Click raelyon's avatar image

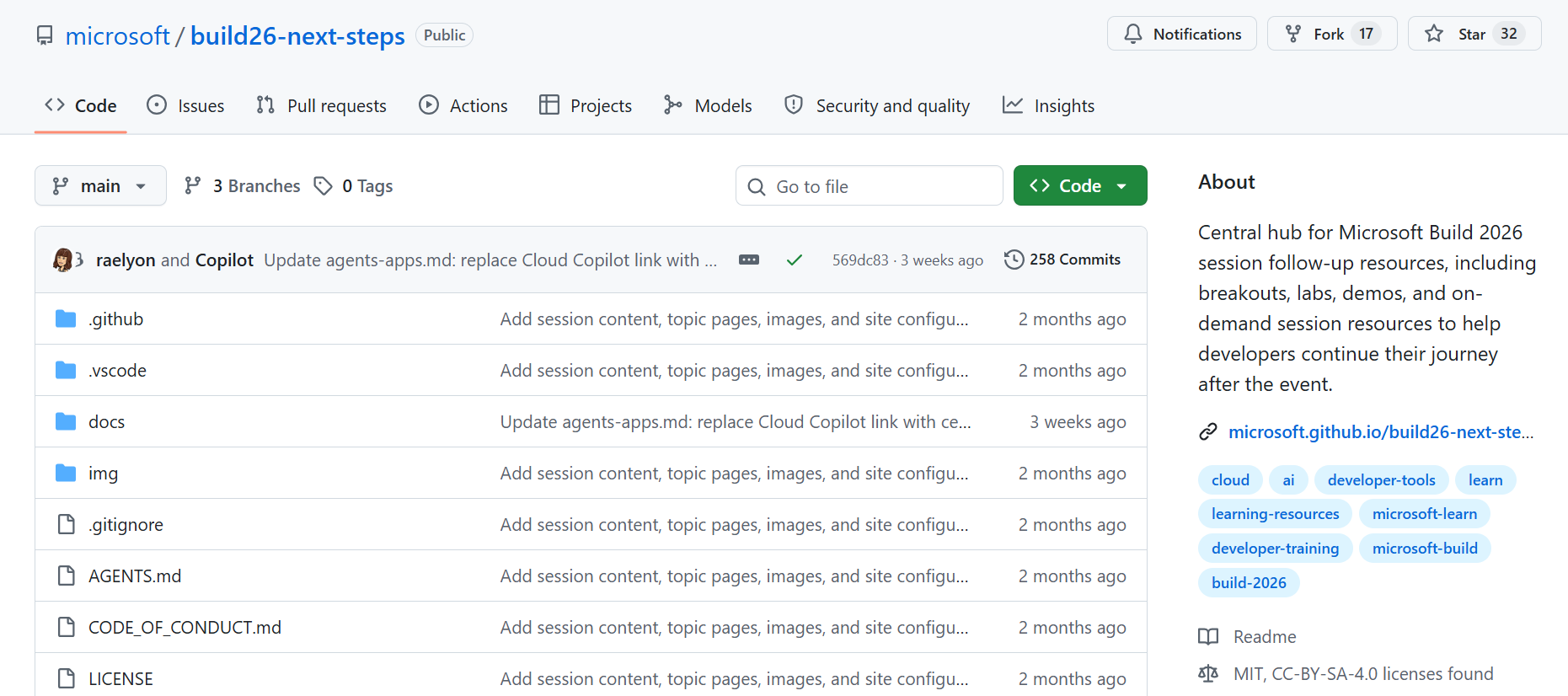tap(63, 260)
